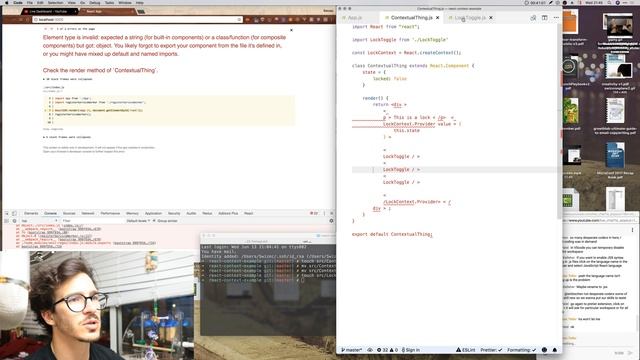
Task: Toggle Formatting in the status bar
Action: (x=521, y=350)
